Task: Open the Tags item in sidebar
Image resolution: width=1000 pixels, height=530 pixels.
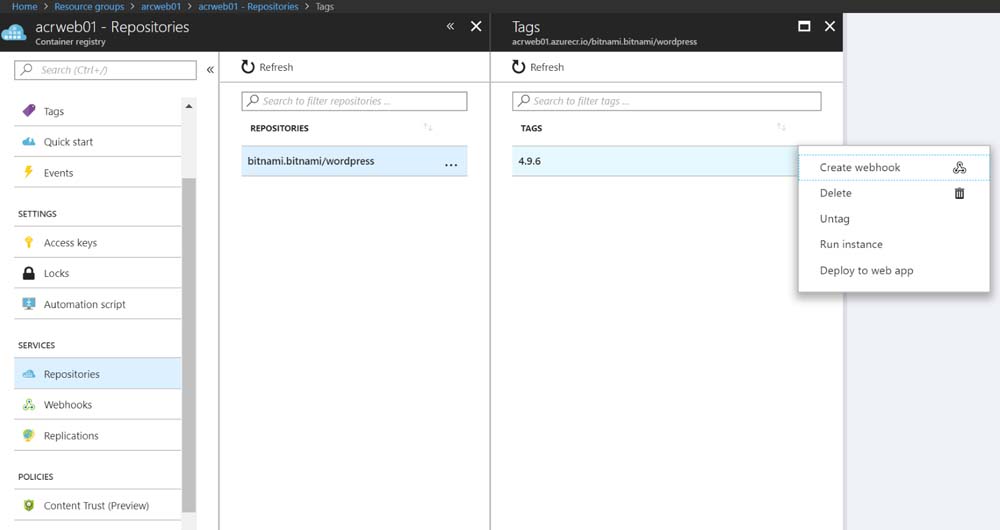Action: pyautogui.click(x=54, y=112)
